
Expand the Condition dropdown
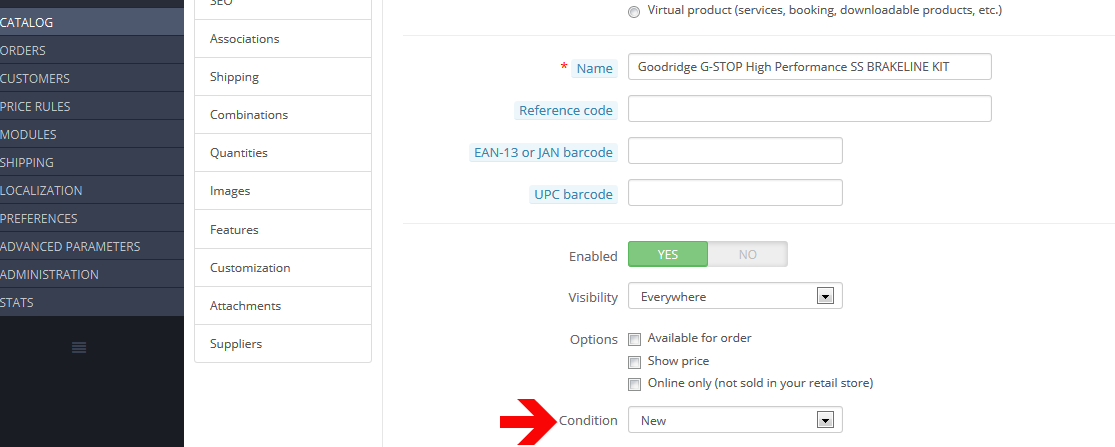(x=735, y=421)
